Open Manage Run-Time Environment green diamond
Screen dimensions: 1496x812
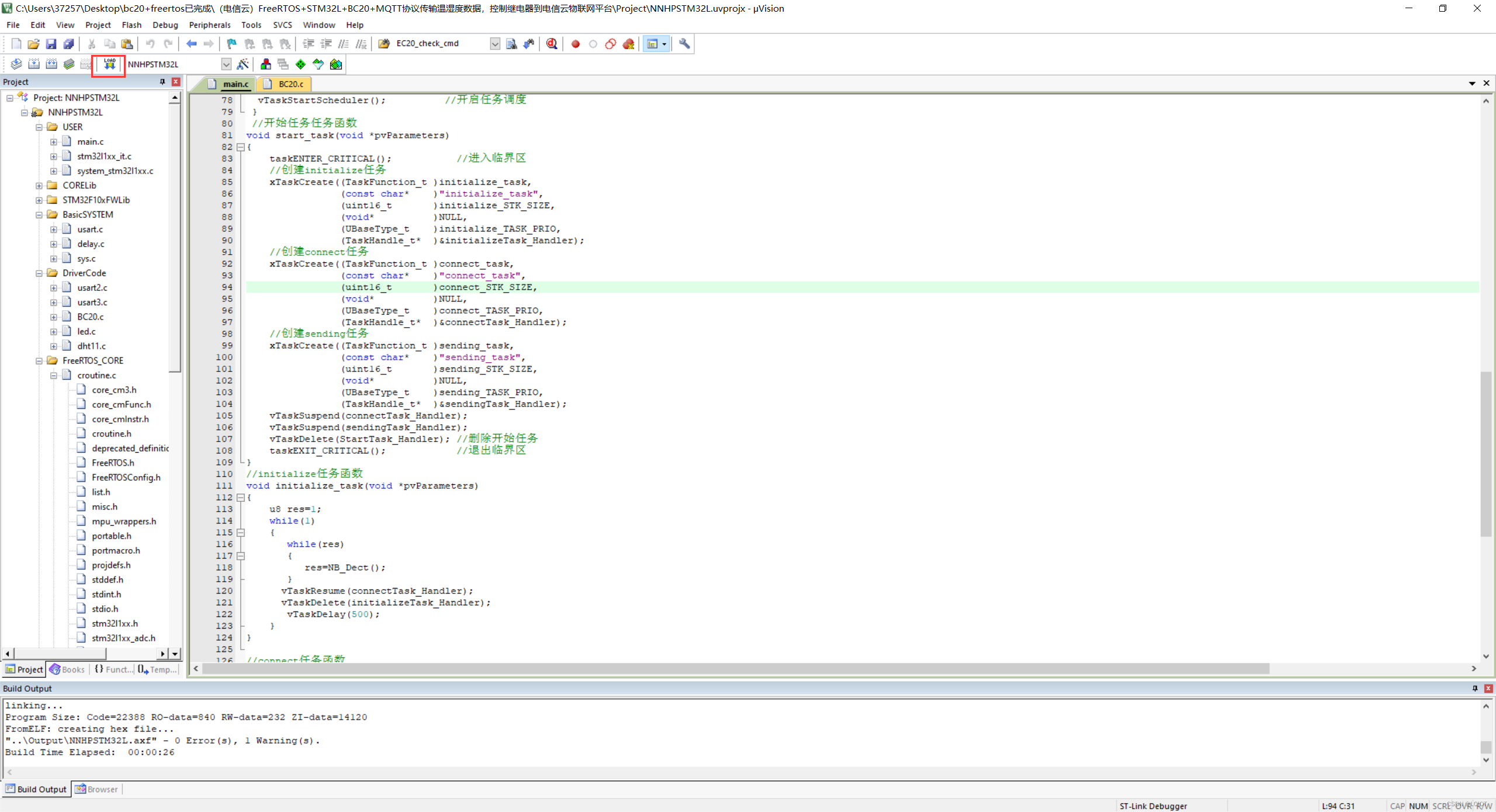(x=300, y=64)
